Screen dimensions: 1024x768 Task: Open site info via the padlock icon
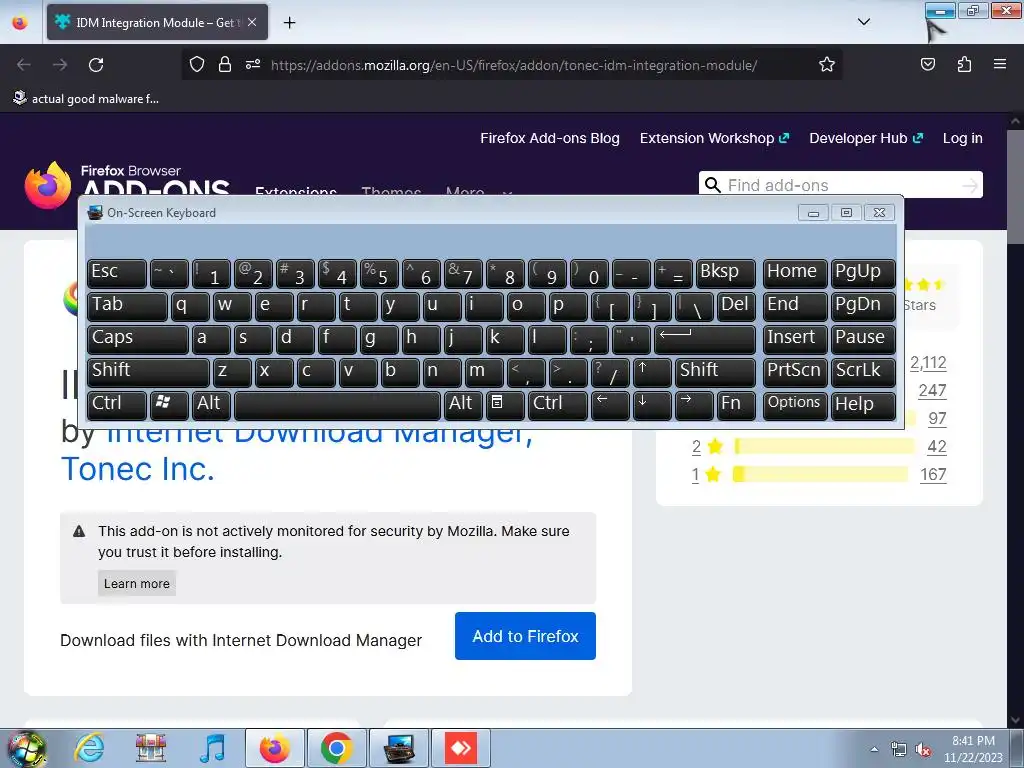[225, 64]
